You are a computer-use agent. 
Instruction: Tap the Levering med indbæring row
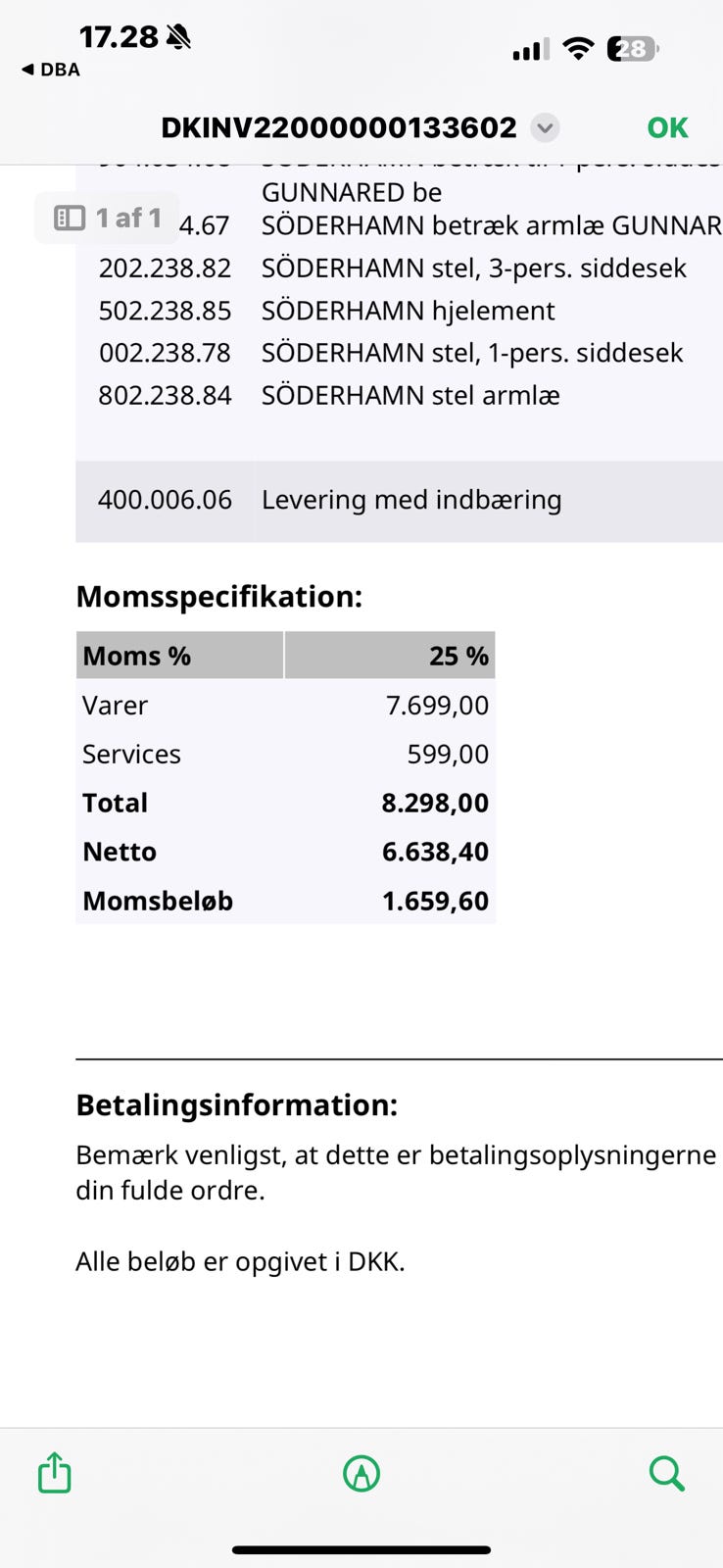[400, 500]
